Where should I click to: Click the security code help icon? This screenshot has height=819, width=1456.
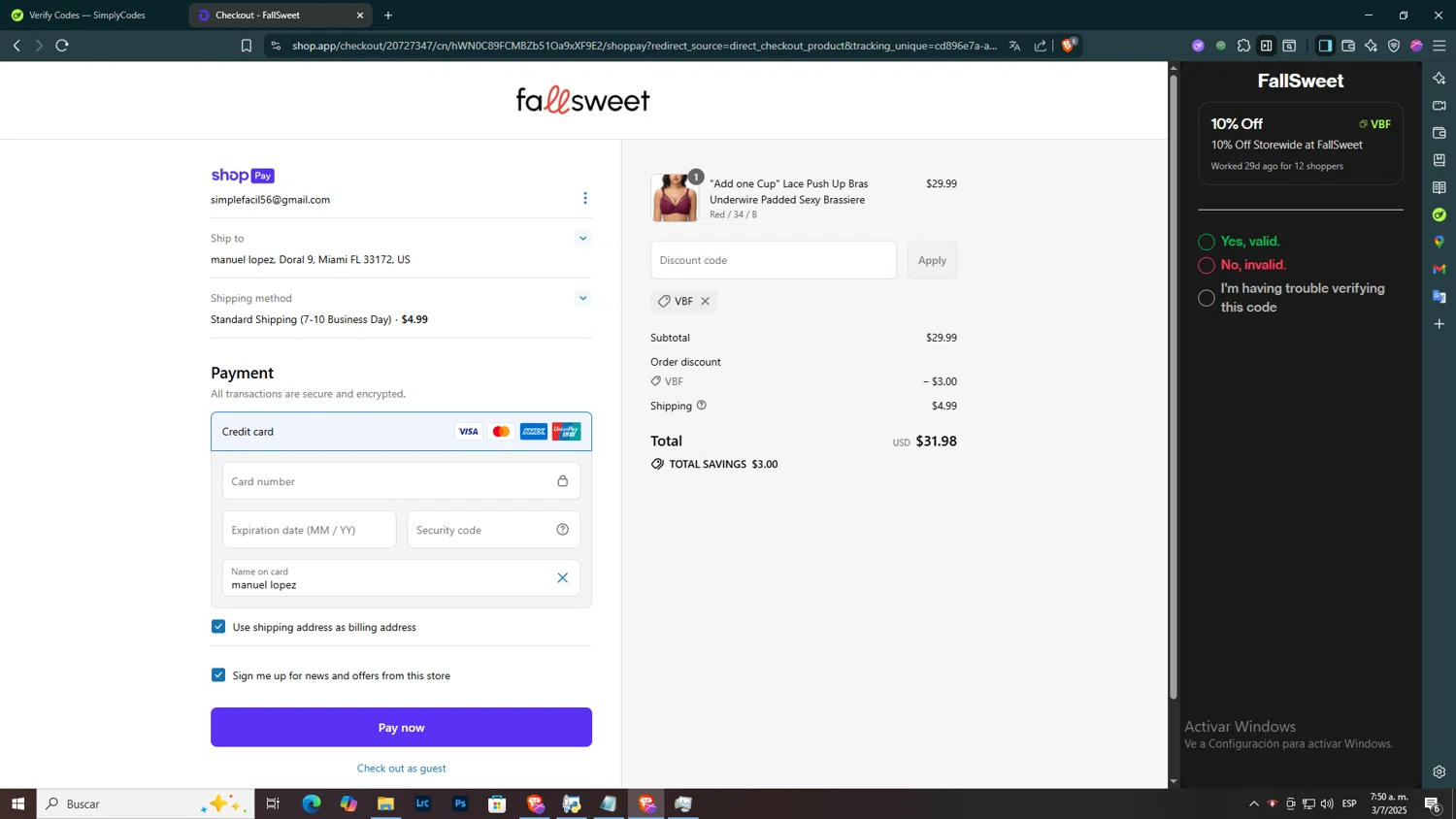[563, 530]
